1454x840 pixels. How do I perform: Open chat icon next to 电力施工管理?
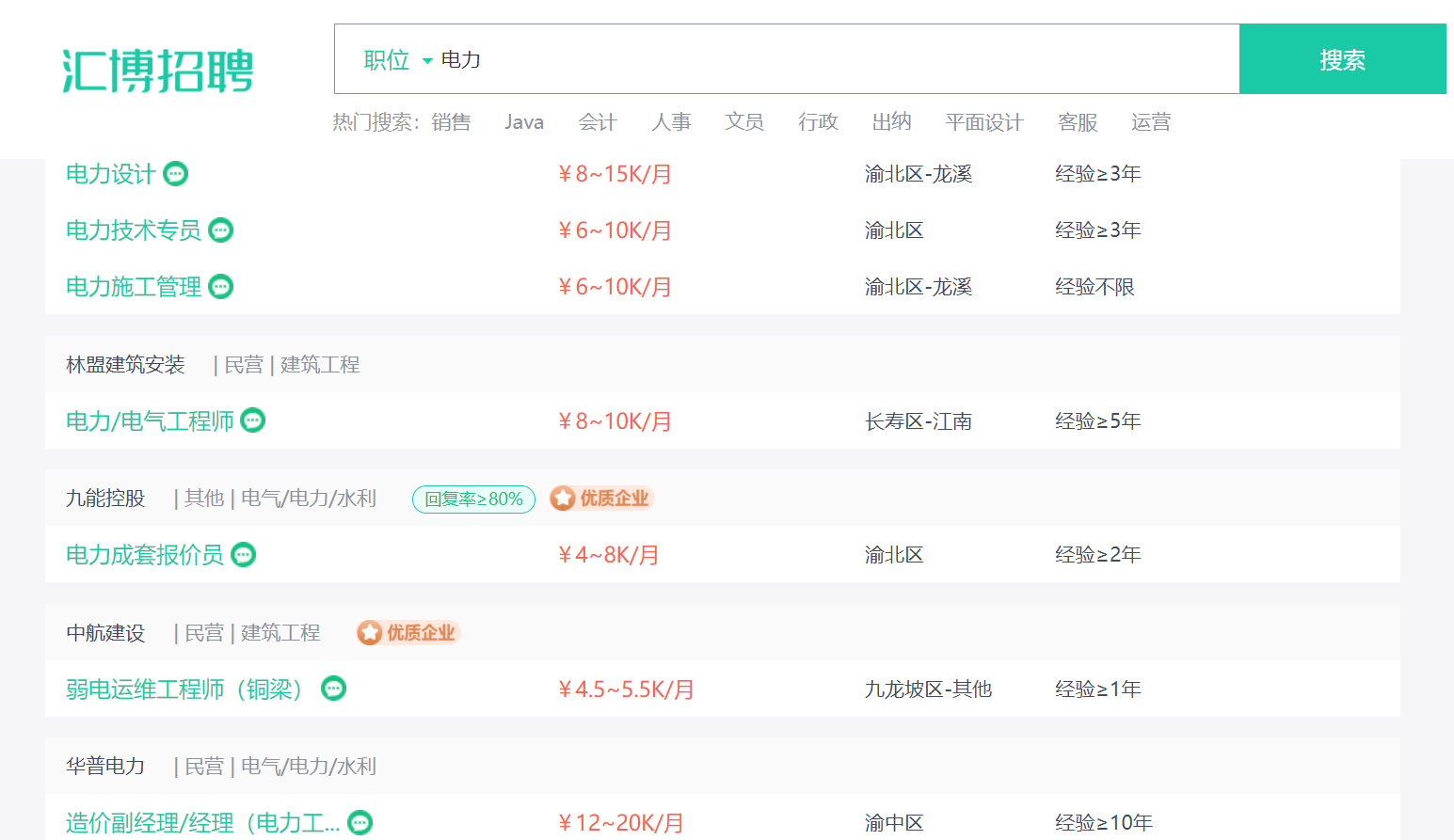point(221,287)
